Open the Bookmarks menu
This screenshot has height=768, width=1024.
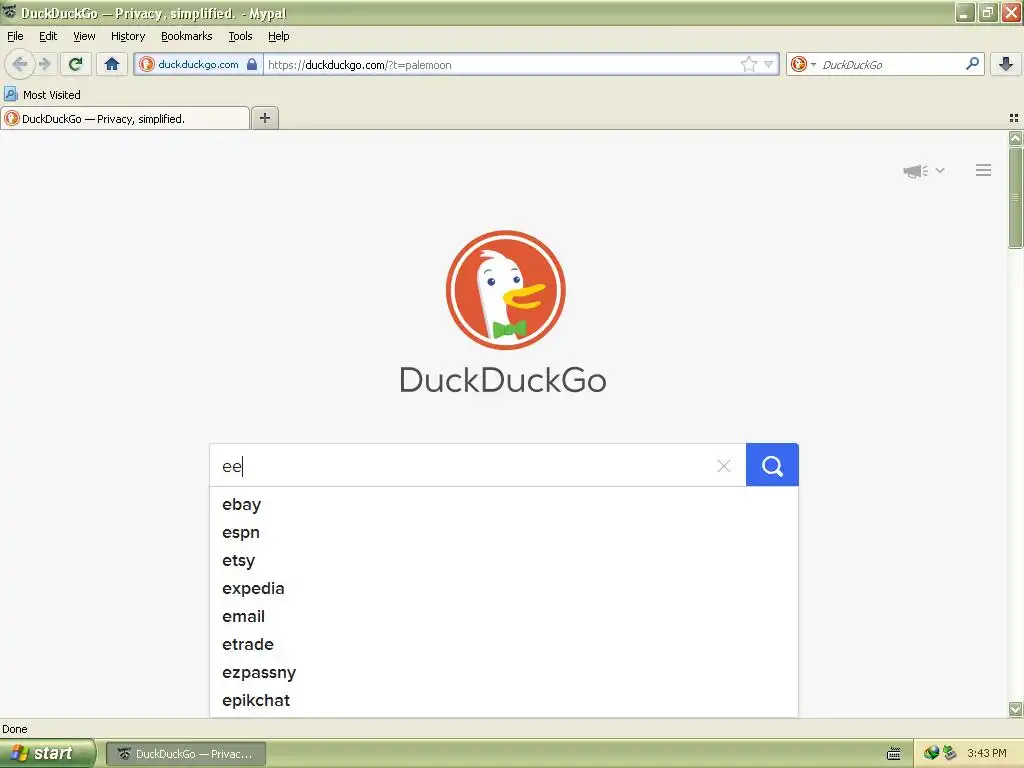[187, 36]
